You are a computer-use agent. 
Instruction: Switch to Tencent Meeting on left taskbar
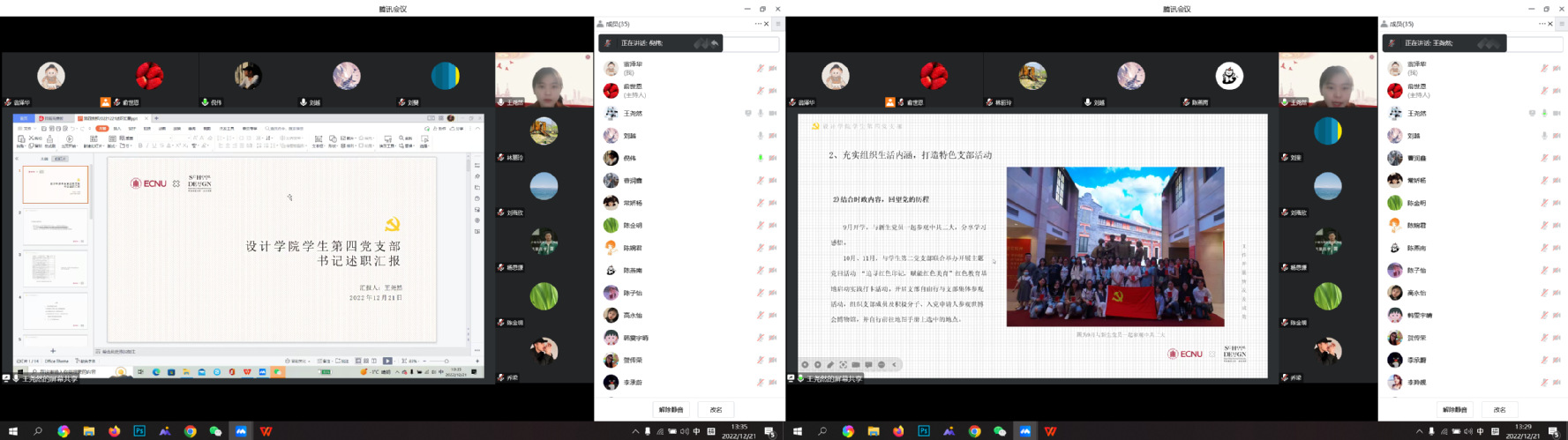241,431
